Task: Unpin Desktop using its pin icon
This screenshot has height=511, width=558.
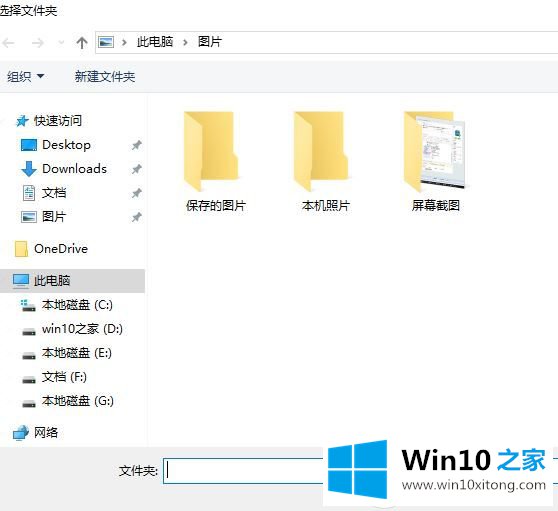Action: point(136,145)
